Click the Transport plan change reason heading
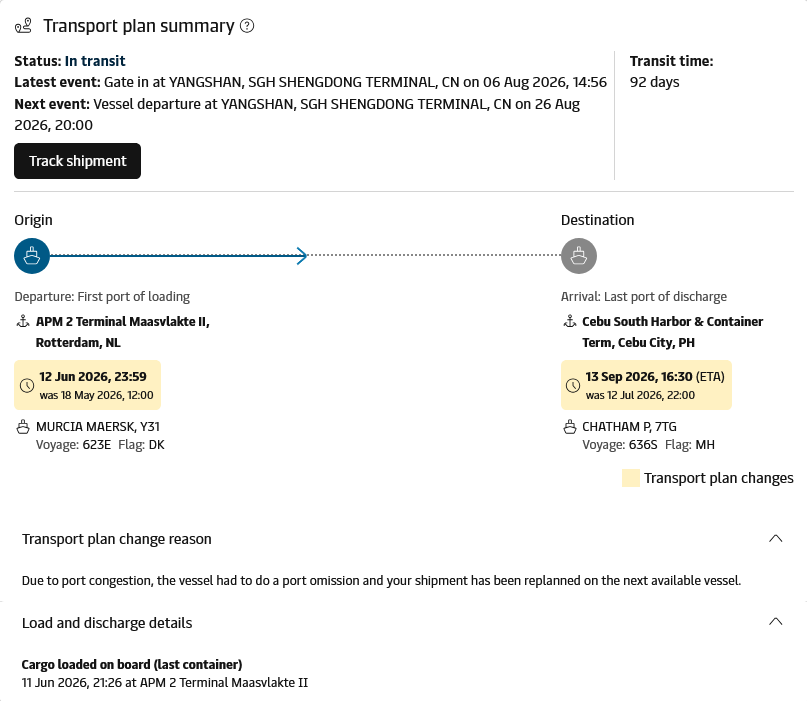The height and width of the screenshot is (701, 807). 117,539
